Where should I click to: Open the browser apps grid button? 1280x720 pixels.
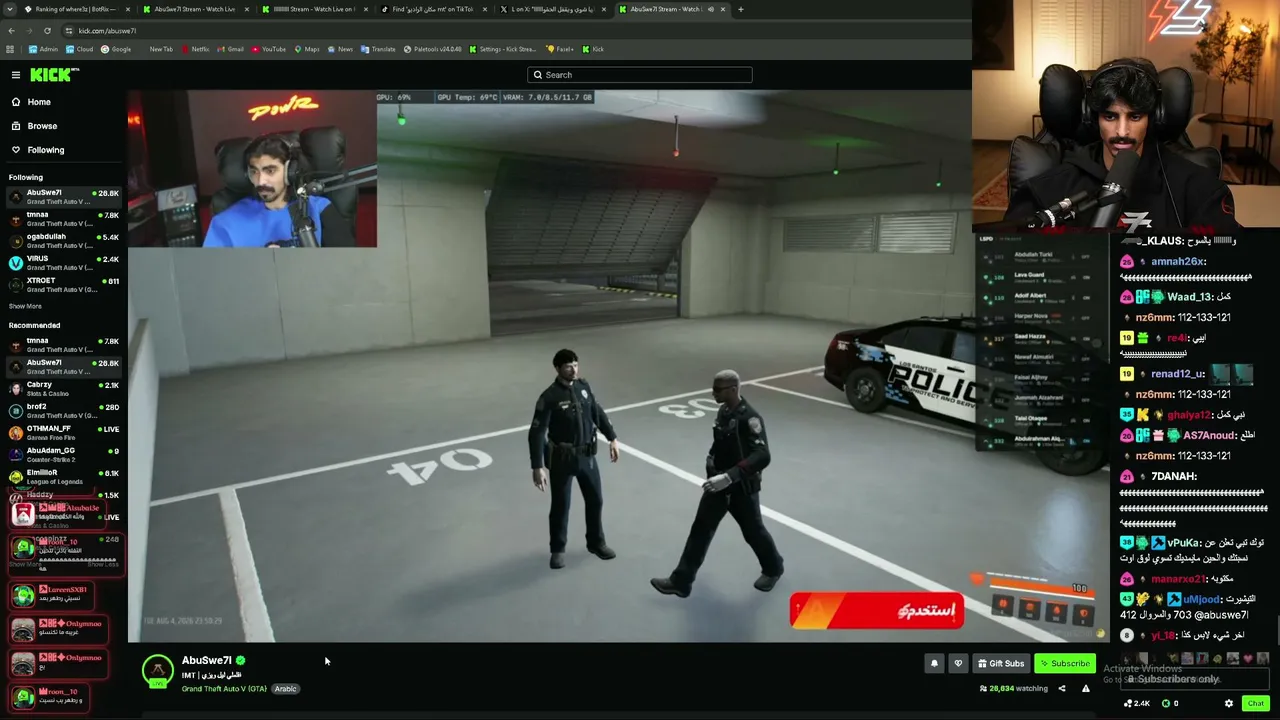(11, 49)
